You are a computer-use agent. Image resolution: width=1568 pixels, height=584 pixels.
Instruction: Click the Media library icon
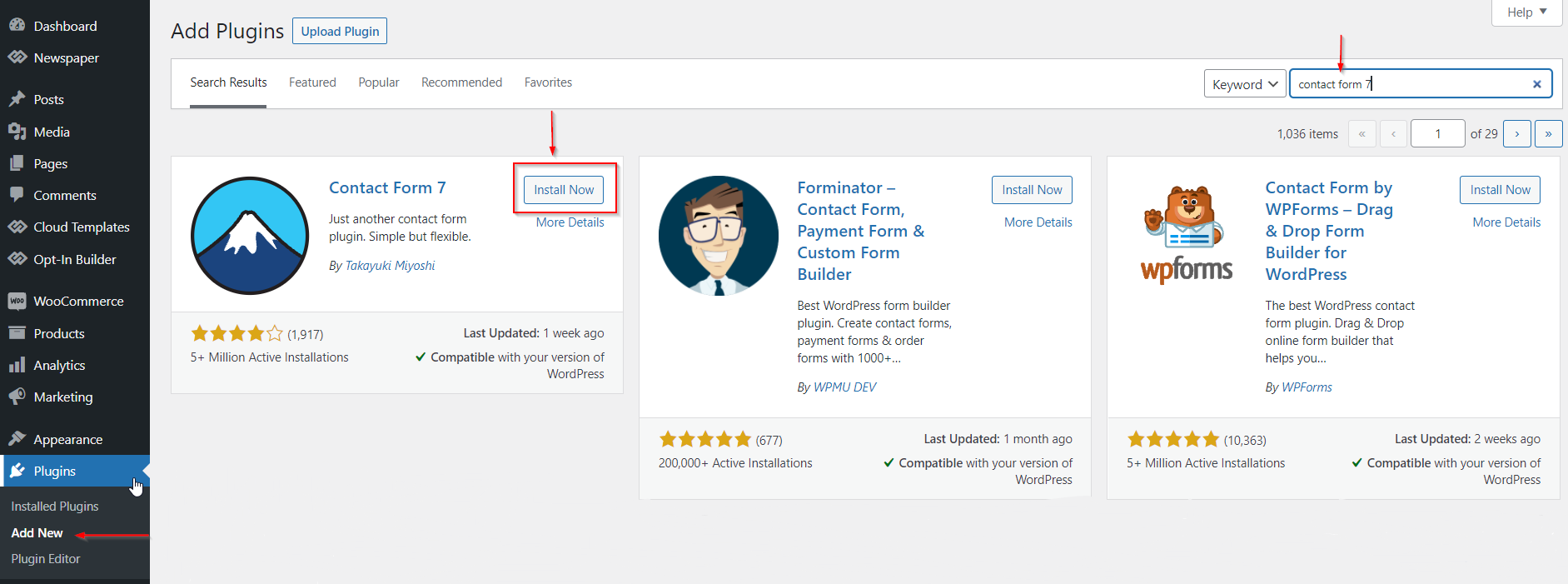pos(17,132)
